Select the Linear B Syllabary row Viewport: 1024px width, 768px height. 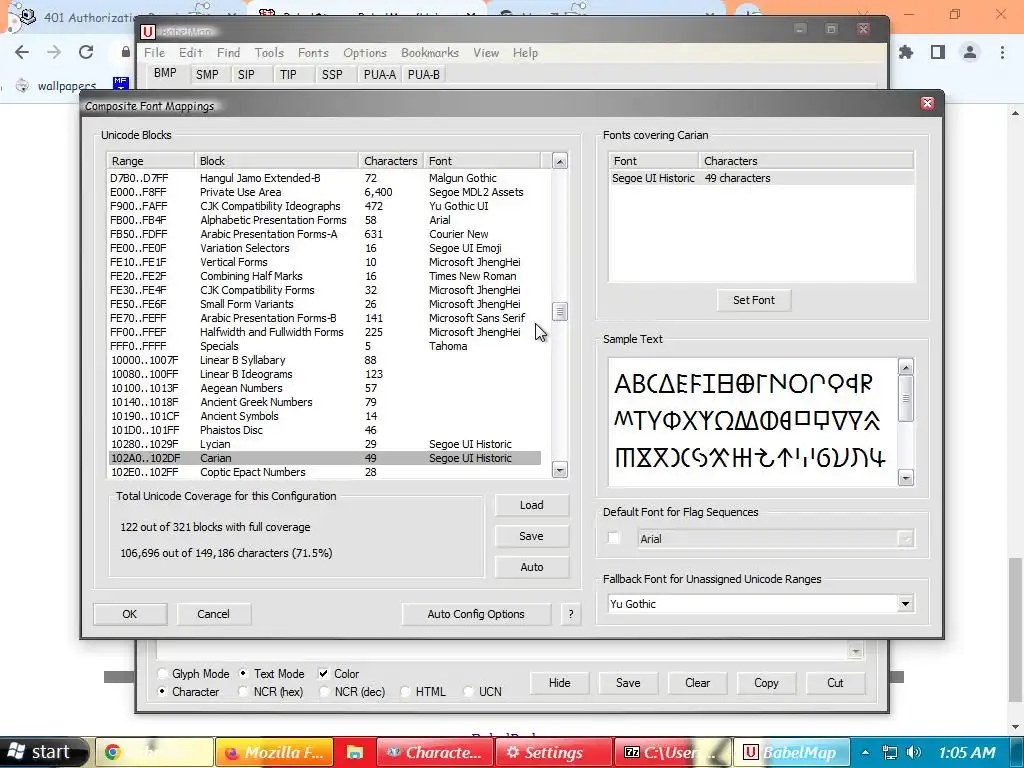coord(325,360)
